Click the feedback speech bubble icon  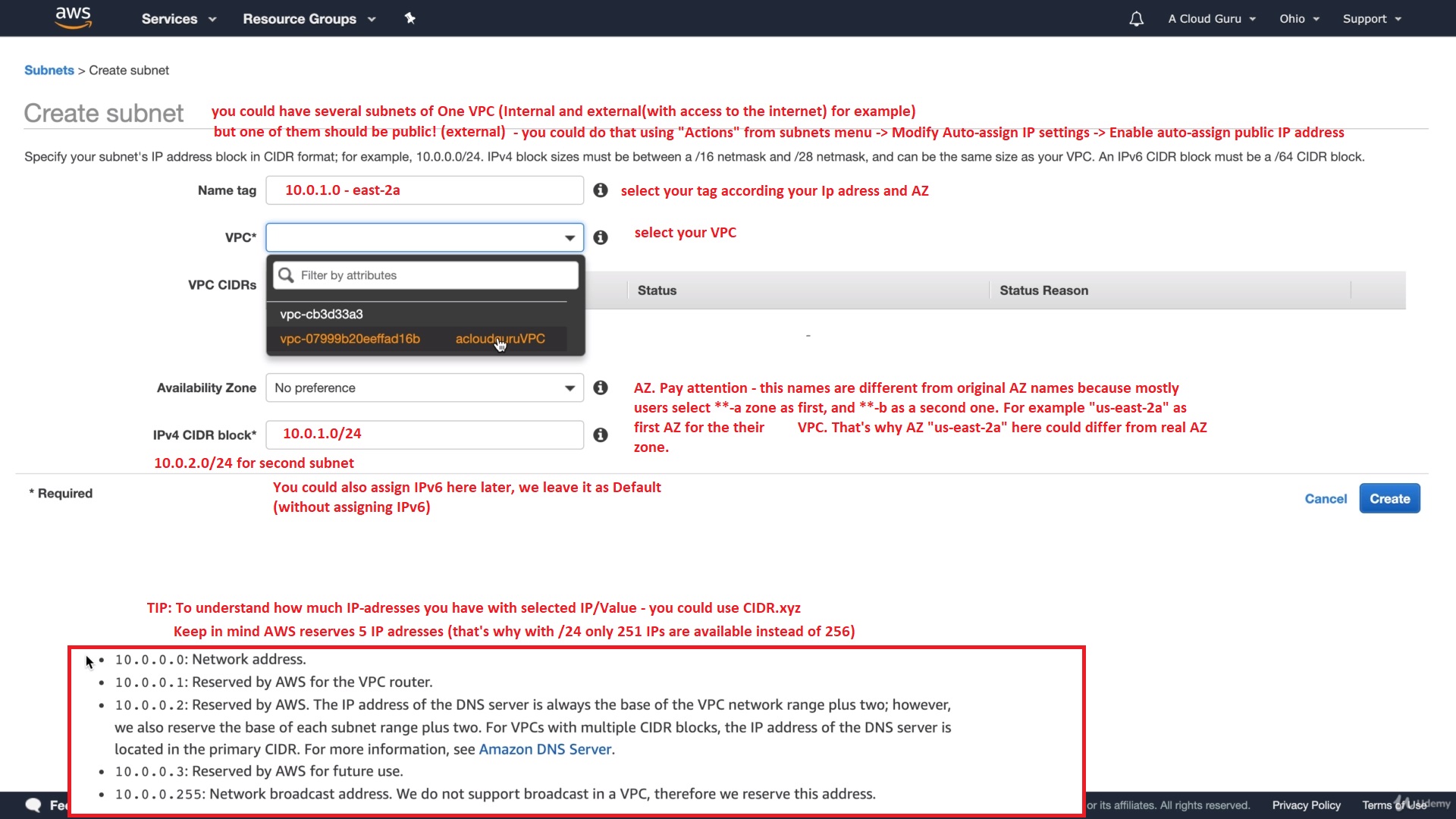point(33,805)
